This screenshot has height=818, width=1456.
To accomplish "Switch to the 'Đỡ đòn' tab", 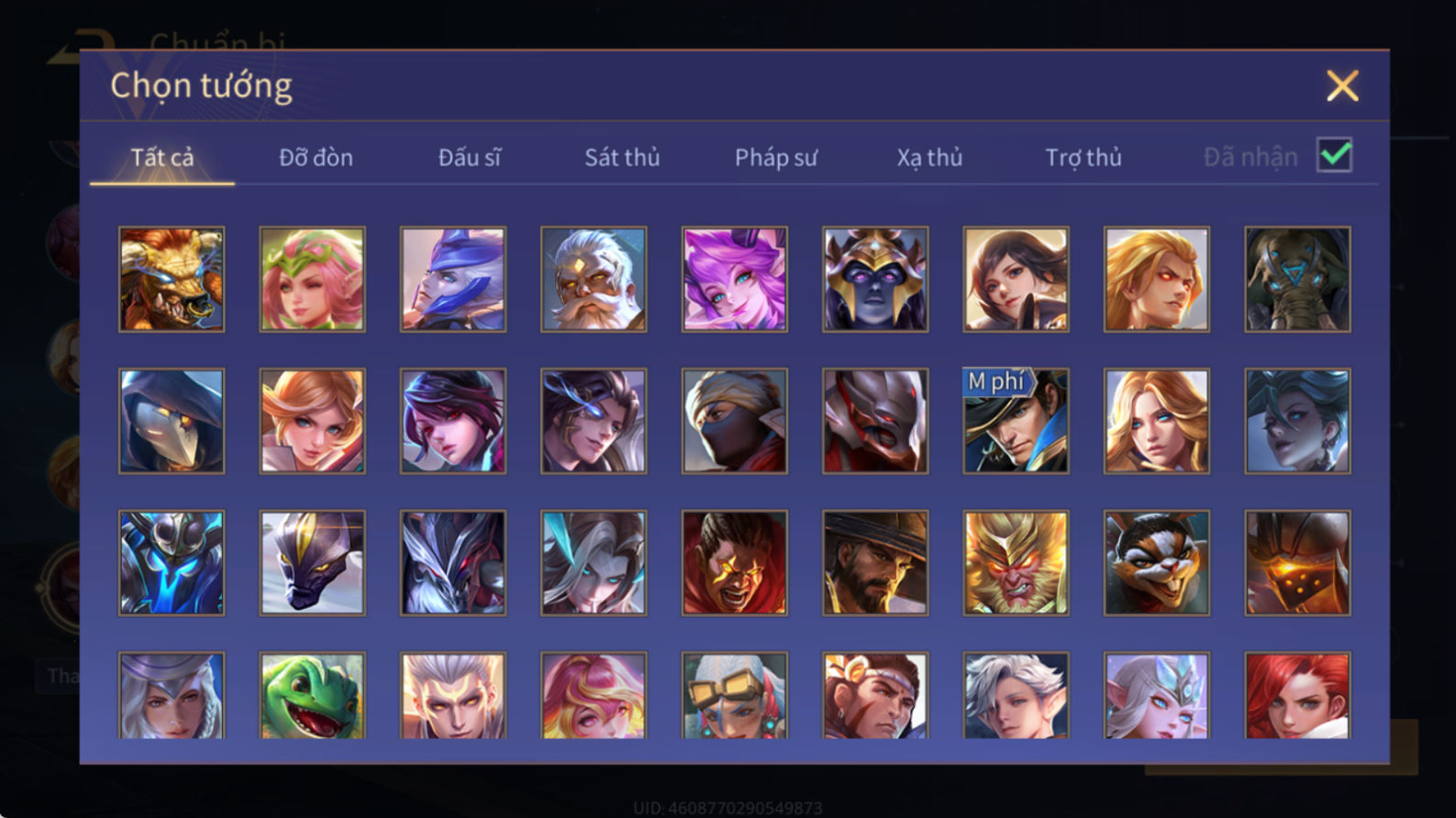I will pyautogui.click(x=316, y=158).
